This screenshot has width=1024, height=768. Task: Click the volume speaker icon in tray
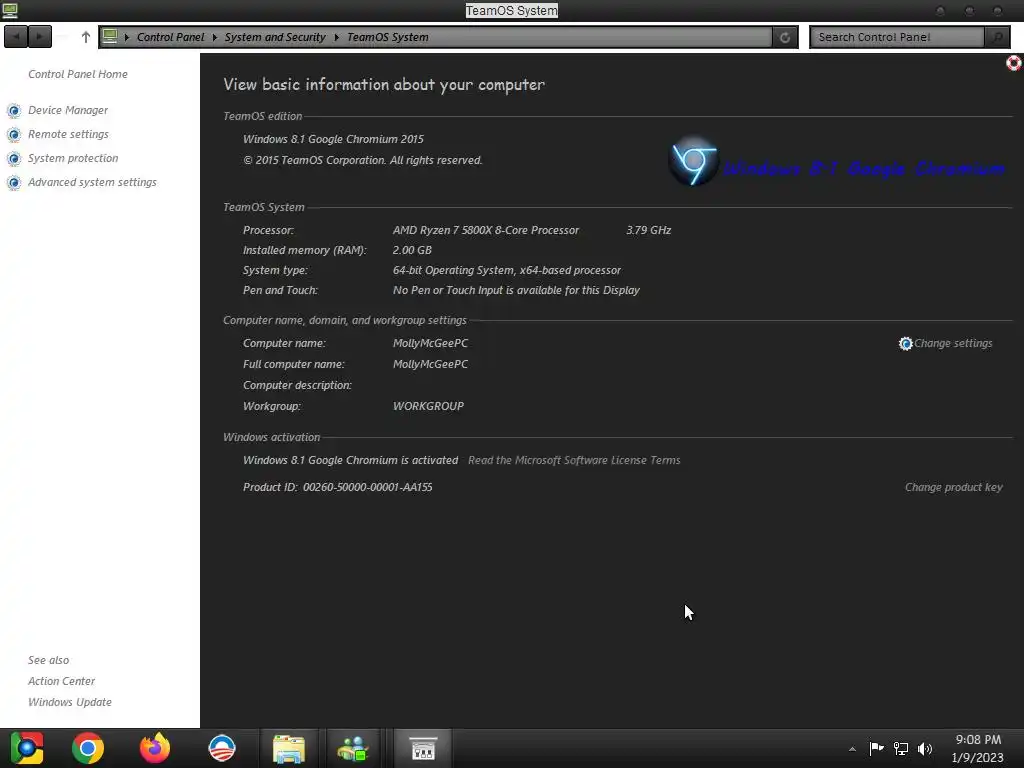click(x=925, y=748)
